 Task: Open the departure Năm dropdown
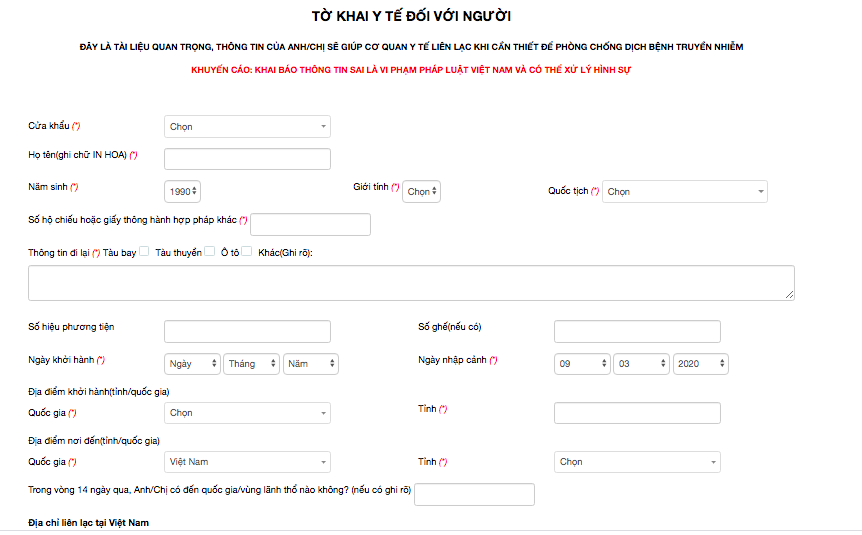click(310, 364)
